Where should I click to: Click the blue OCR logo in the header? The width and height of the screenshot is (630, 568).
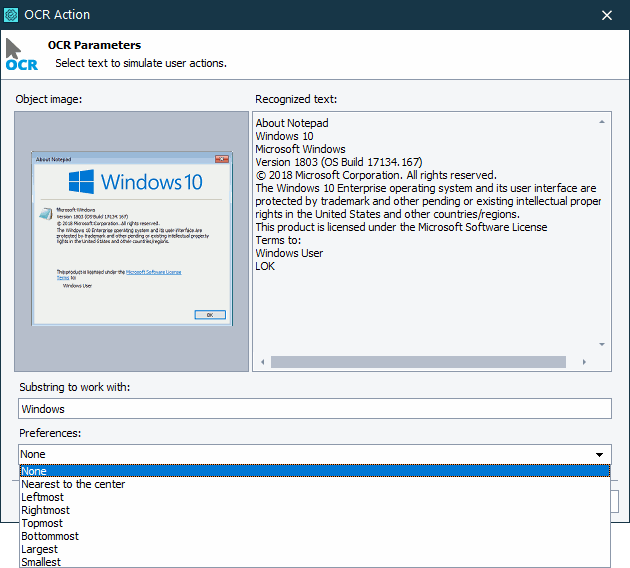tap(21, 56)
